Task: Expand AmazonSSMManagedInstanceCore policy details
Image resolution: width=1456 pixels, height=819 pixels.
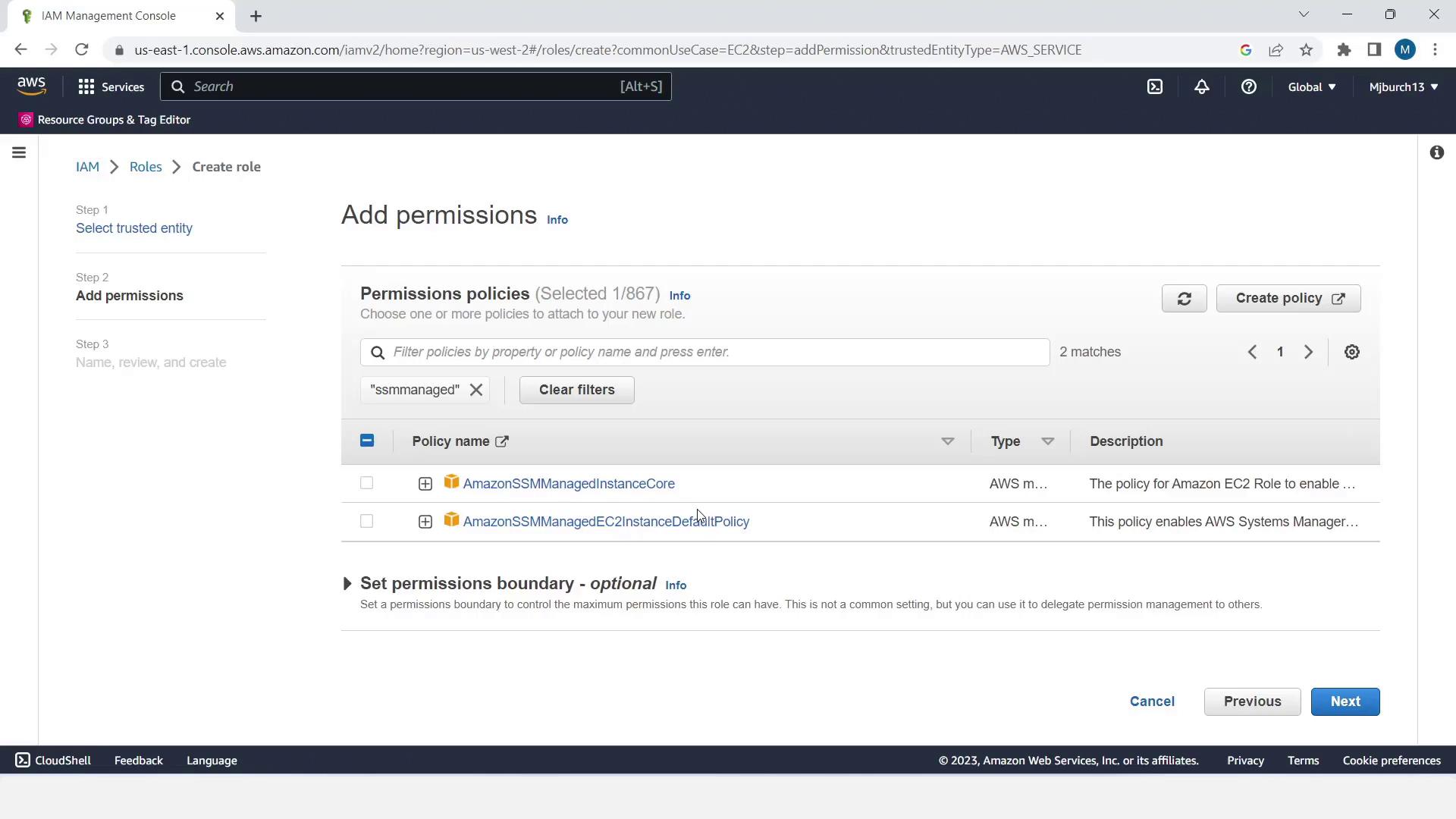Action: (x=425, y=484)
